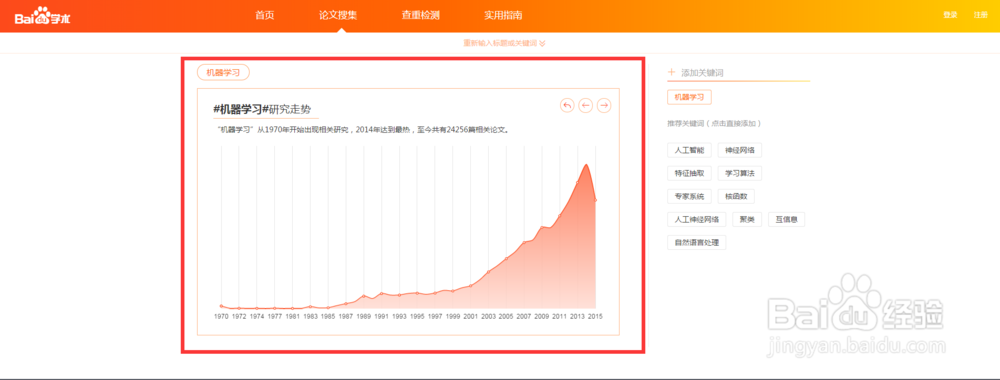
Task: Click the 1991 data point on the curve
Action: click(381, 293)
